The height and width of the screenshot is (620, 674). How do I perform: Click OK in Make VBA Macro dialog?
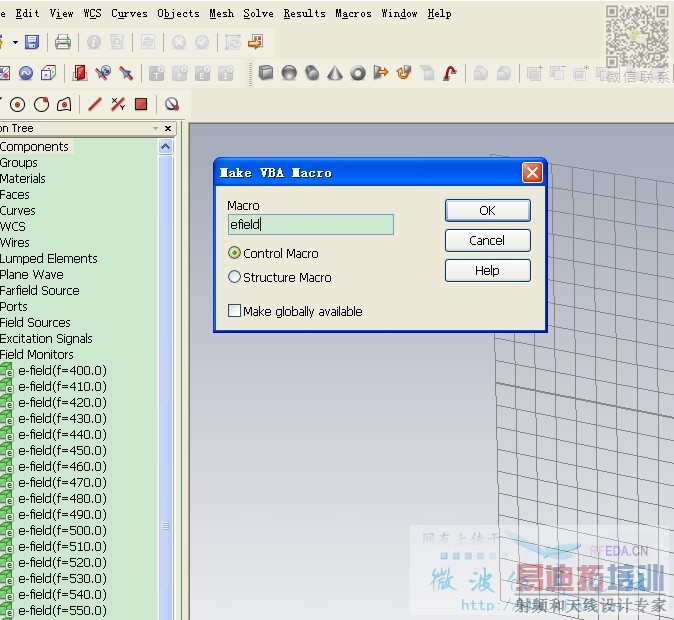pos(487,210)
